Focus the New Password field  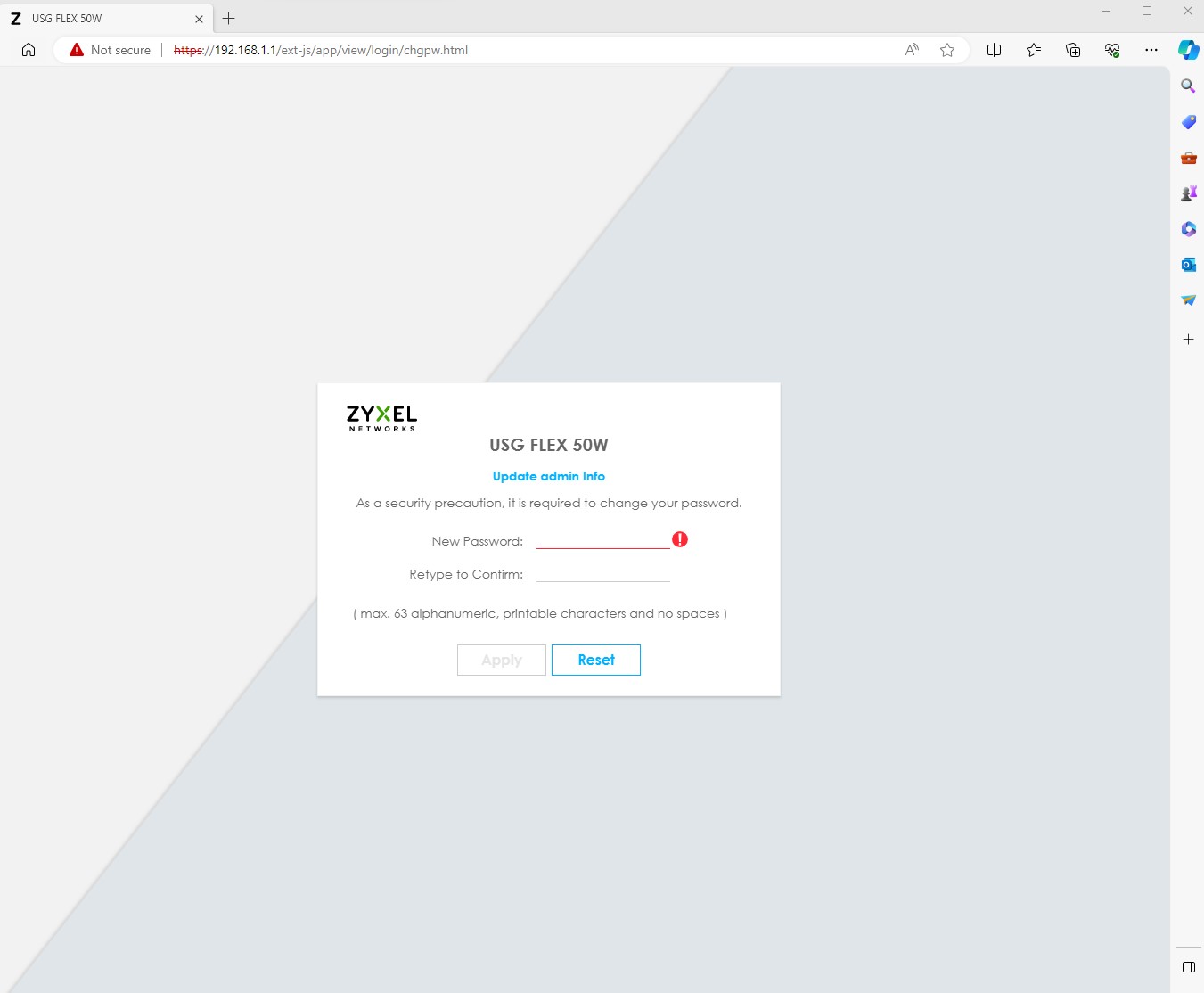pos(603,540)
